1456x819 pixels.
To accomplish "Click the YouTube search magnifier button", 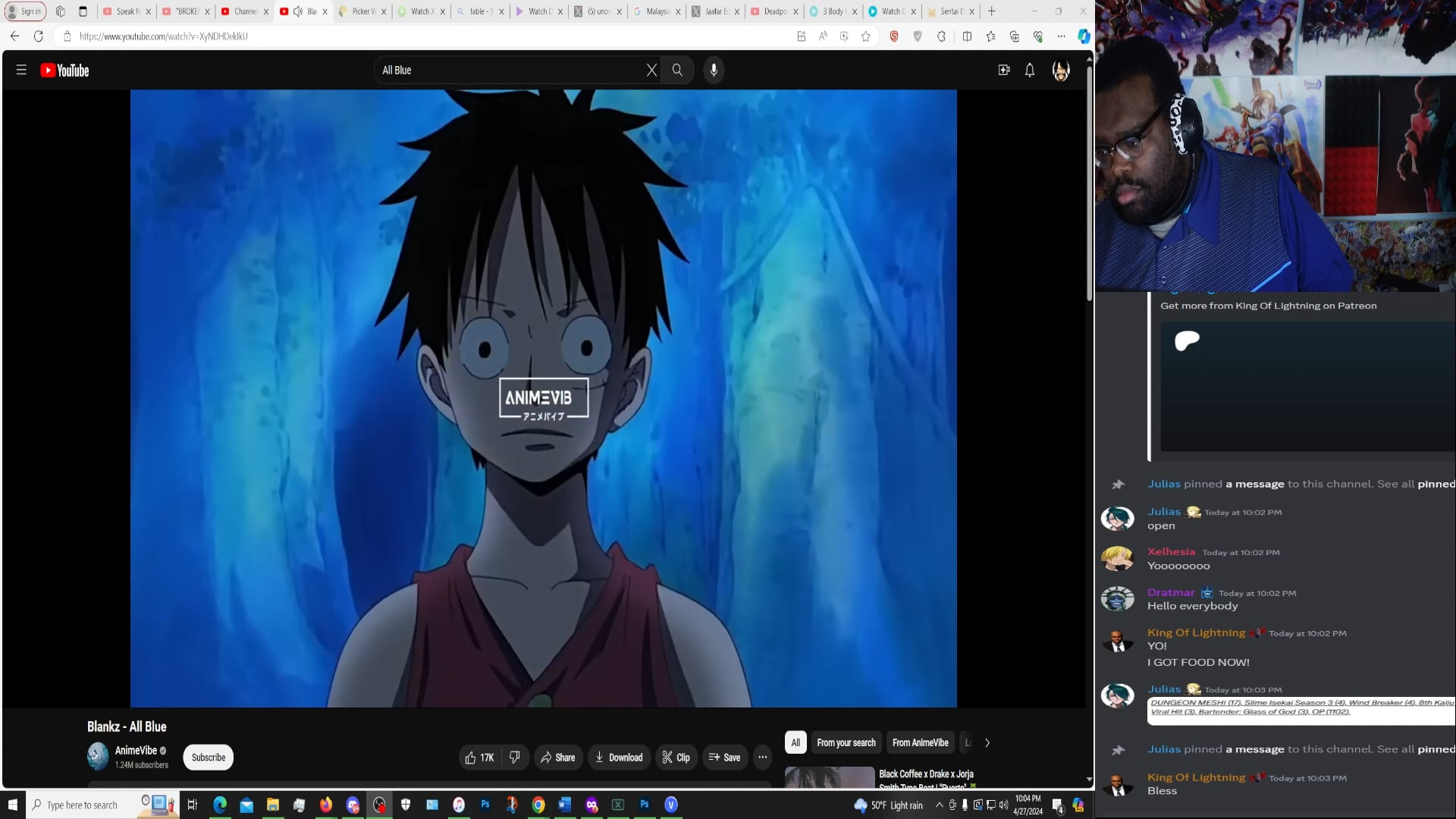I will pos(677,70).
